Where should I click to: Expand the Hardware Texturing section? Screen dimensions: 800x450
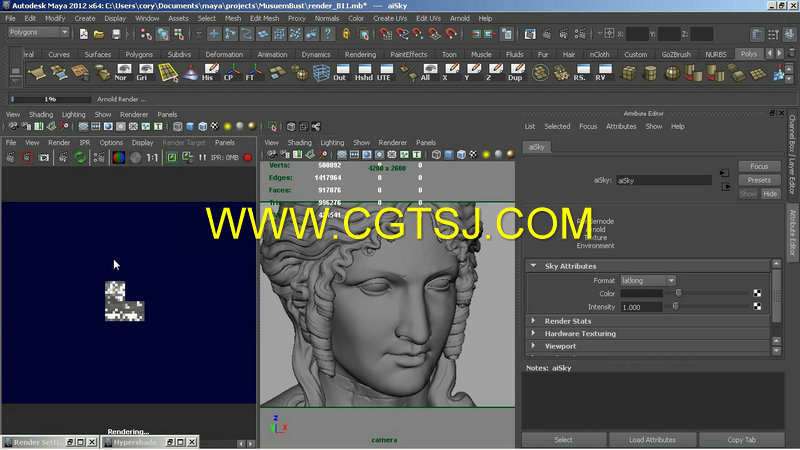pos(533,333)
